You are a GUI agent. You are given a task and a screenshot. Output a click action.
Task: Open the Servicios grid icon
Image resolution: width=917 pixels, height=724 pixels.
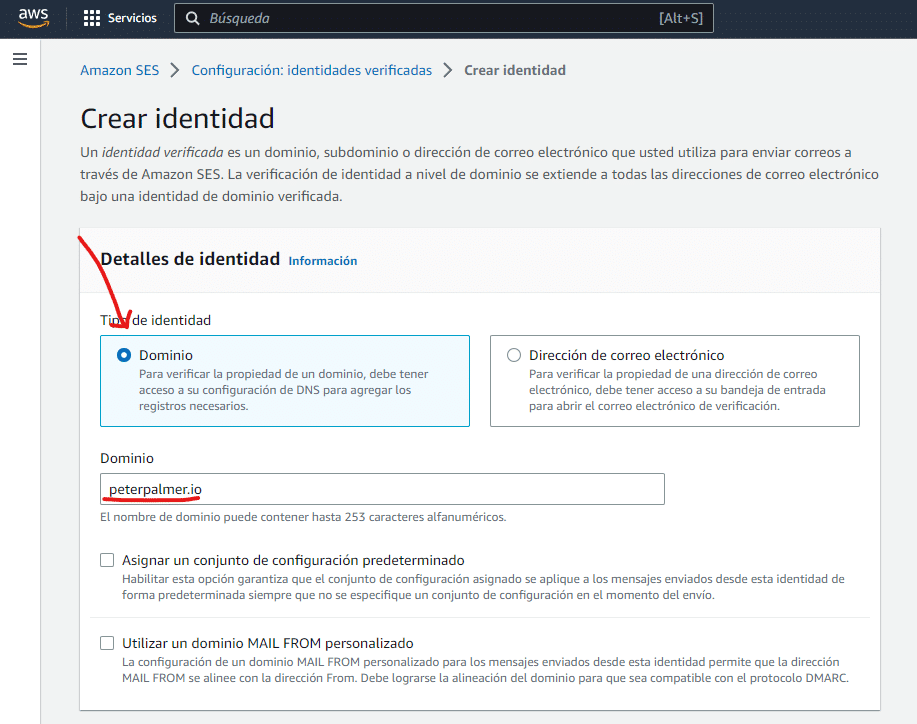point(92,18)
